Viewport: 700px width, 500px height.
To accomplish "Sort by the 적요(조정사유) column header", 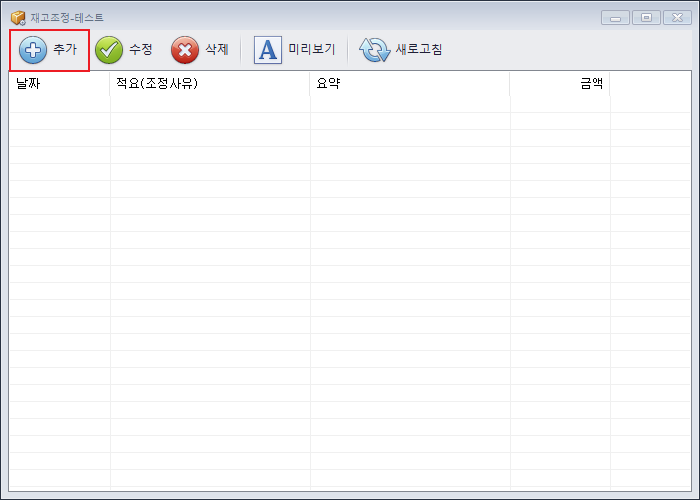I will pyautogui.click(x=210, y=83).
